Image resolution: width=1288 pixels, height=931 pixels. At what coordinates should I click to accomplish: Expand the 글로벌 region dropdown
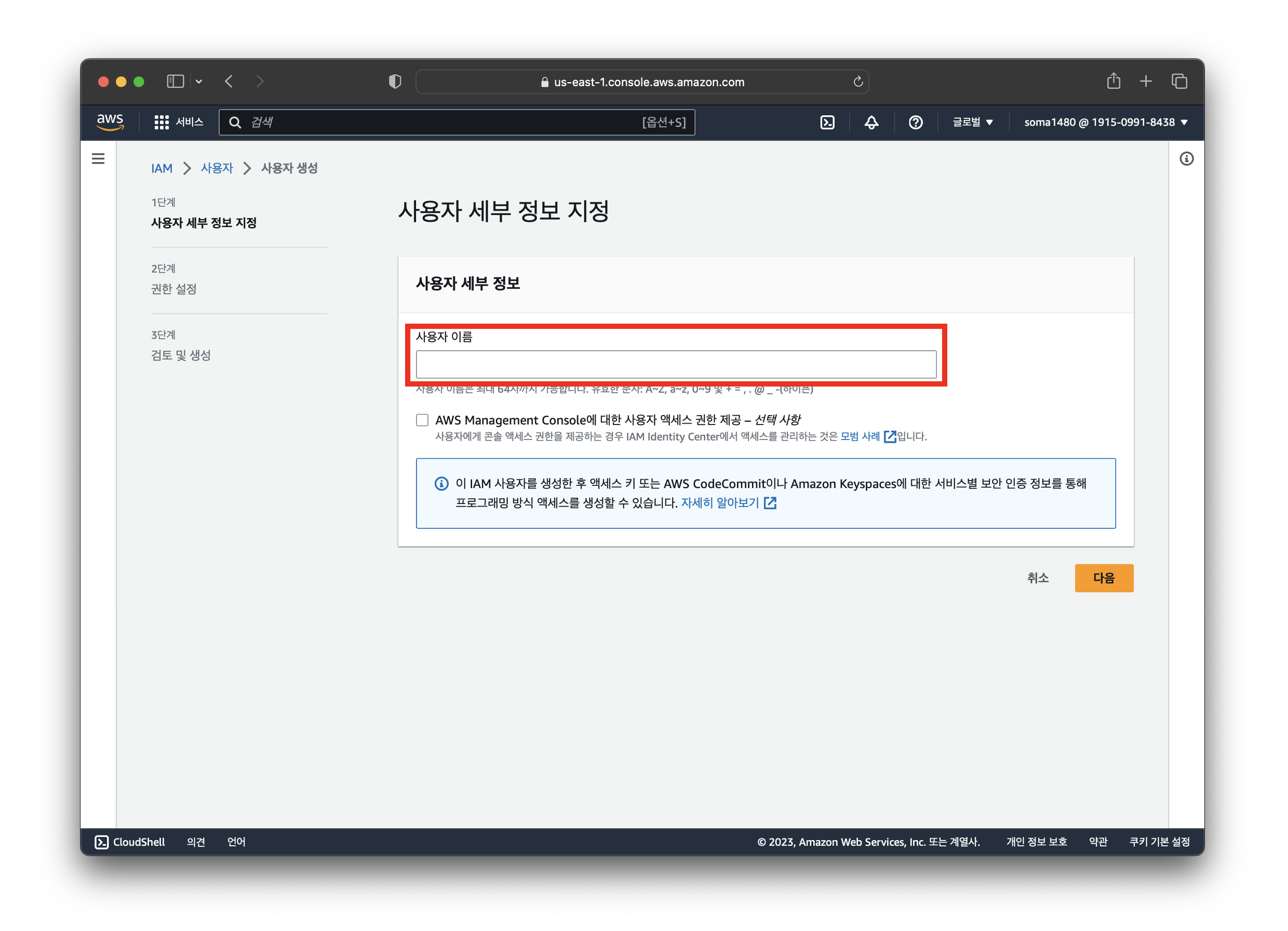tap(972, 122)
